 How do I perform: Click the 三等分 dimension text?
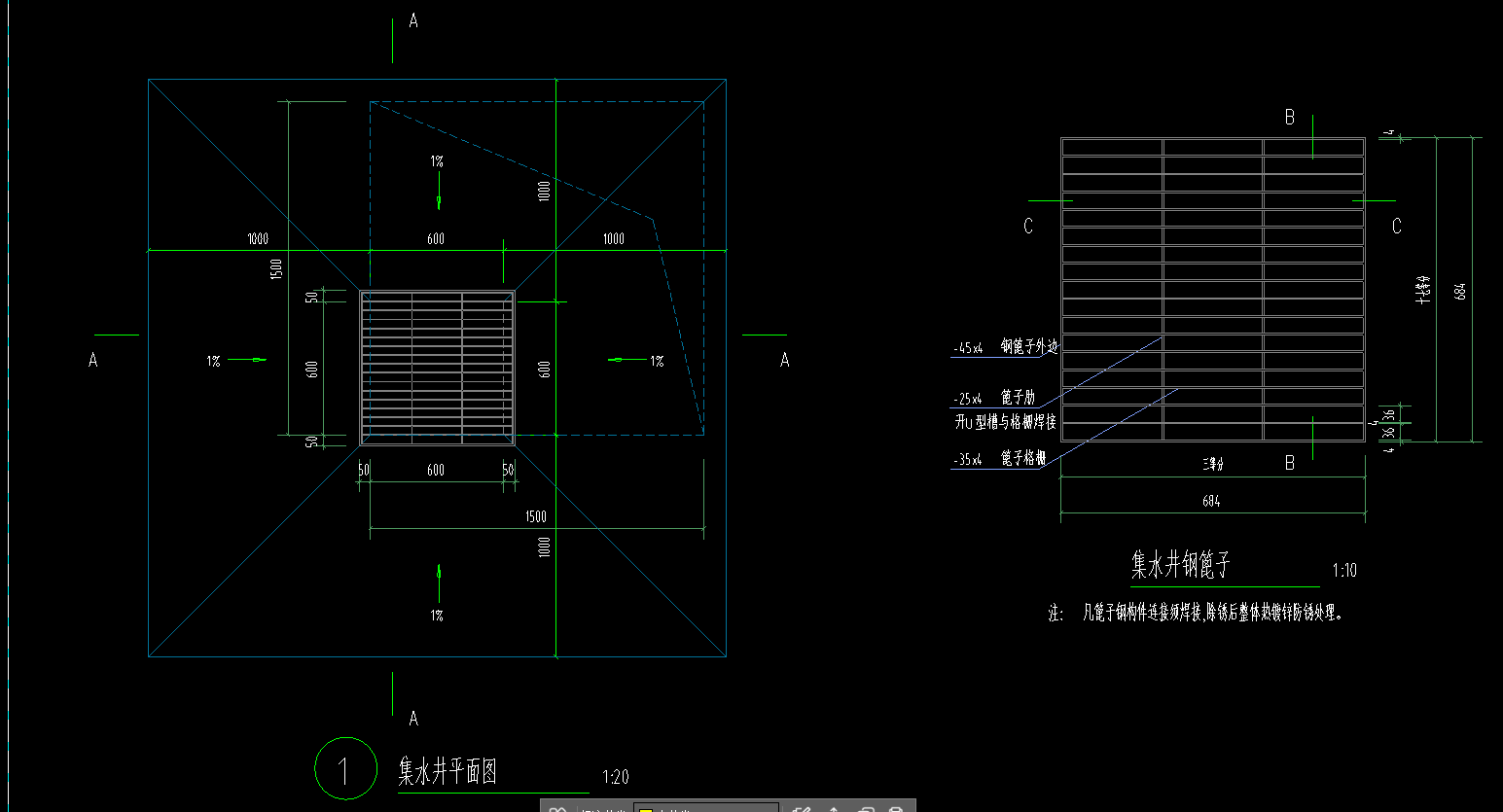coord(1212,465)
